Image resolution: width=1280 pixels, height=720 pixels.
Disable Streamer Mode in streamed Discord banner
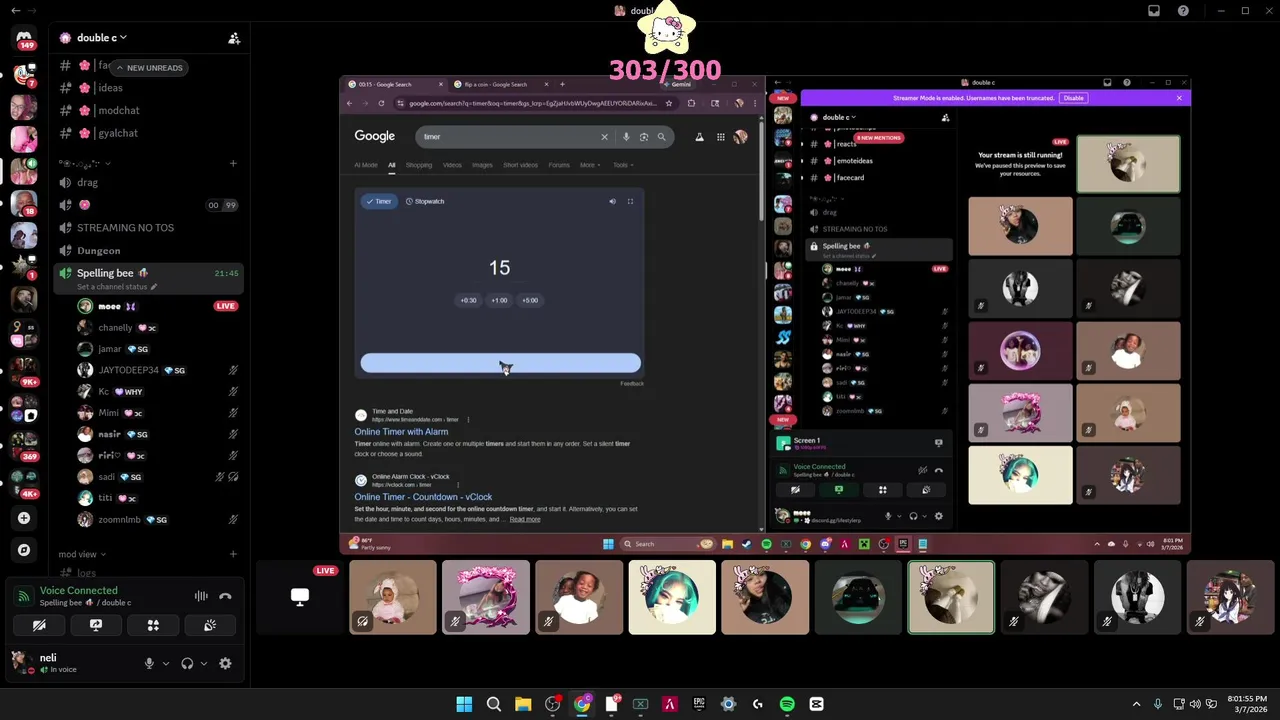(1073, 98)
